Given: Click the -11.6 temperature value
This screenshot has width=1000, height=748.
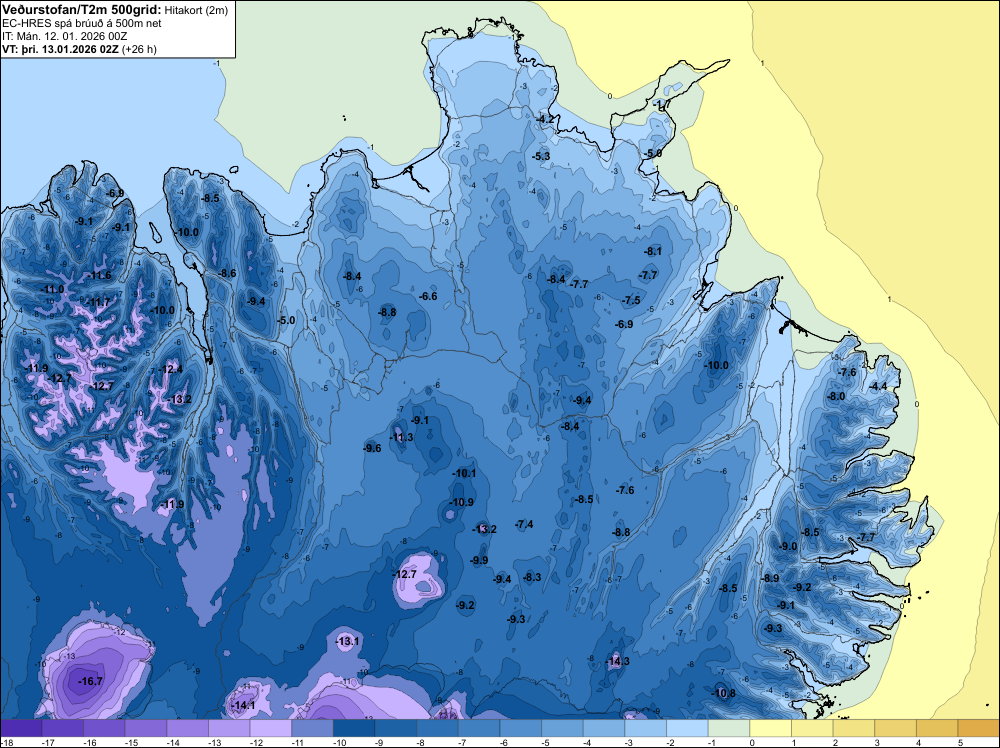Looking at the screenshot, I should pos(98,275).
